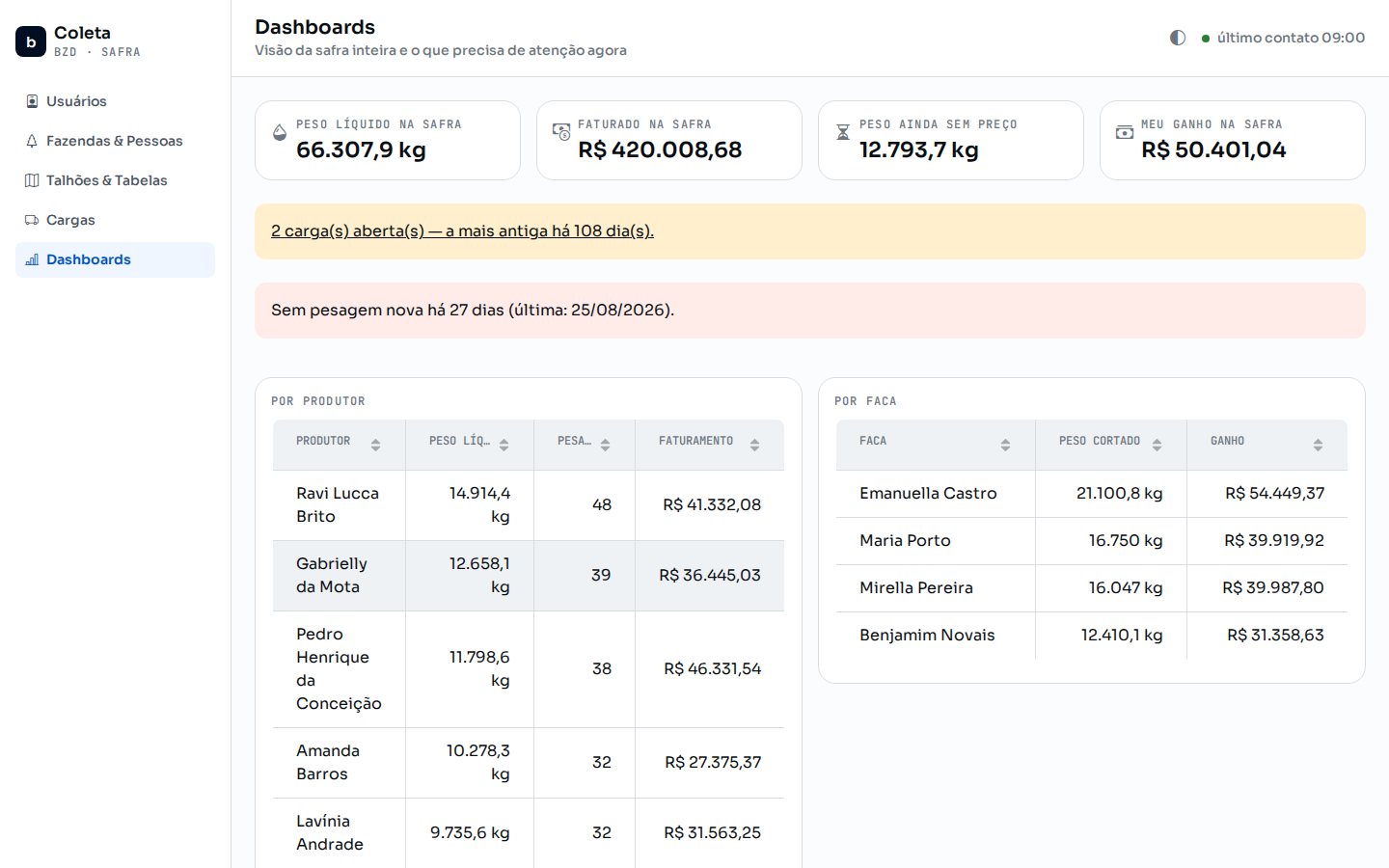Click the weight 11.798,6 kg
1389x868 pixels.
479,668
